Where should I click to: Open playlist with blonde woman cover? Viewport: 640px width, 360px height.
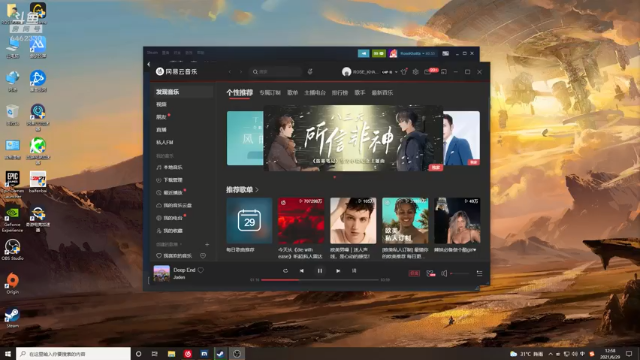click(457, 221)
